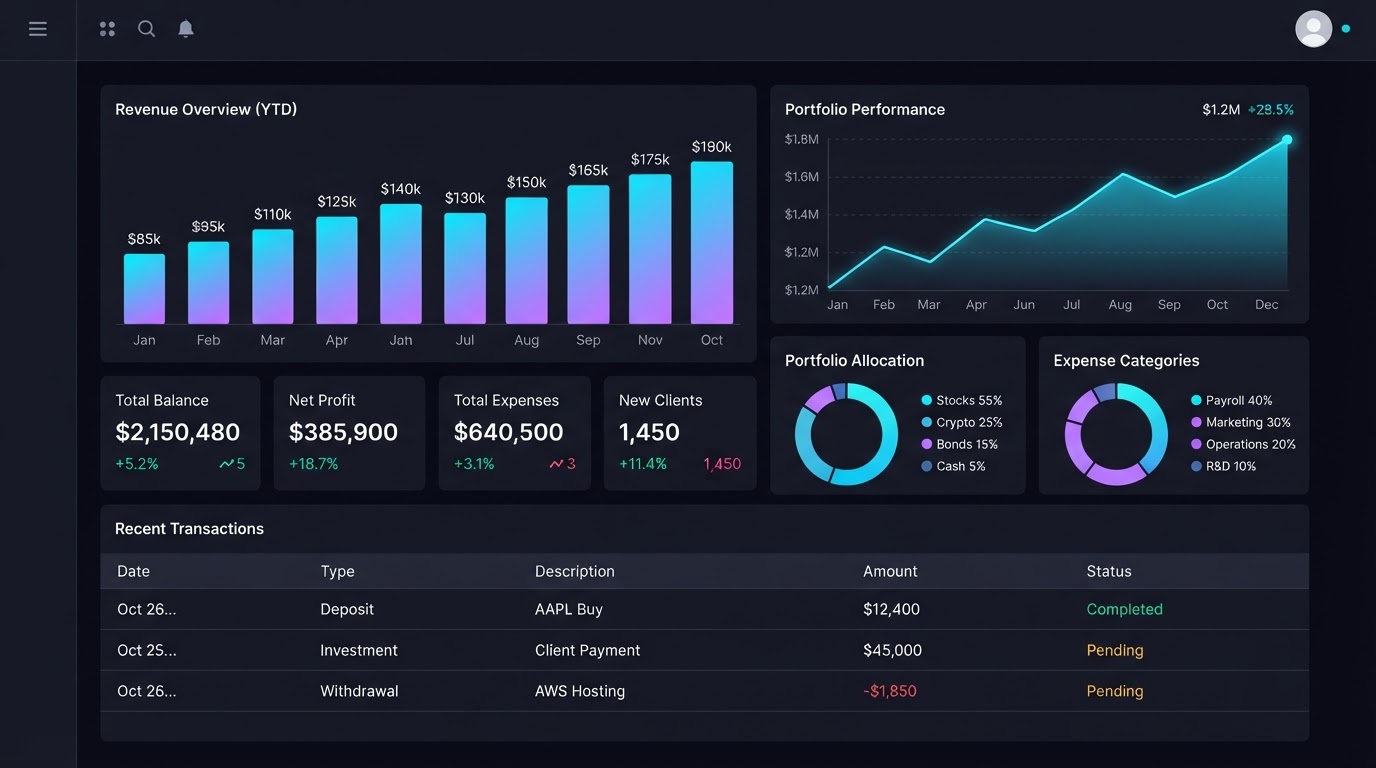Click the Pending status of Client Payment

(x=1115, y=650)
